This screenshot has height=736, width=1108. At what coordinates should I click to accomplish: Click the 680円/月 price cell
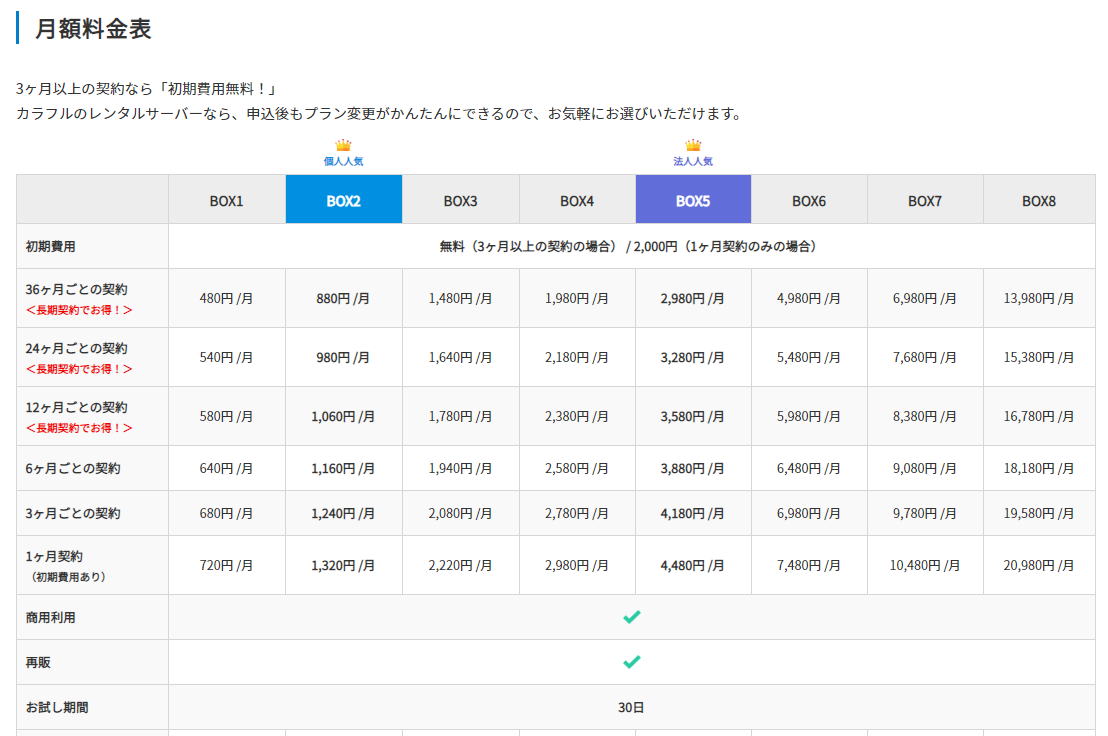(226, 514)
